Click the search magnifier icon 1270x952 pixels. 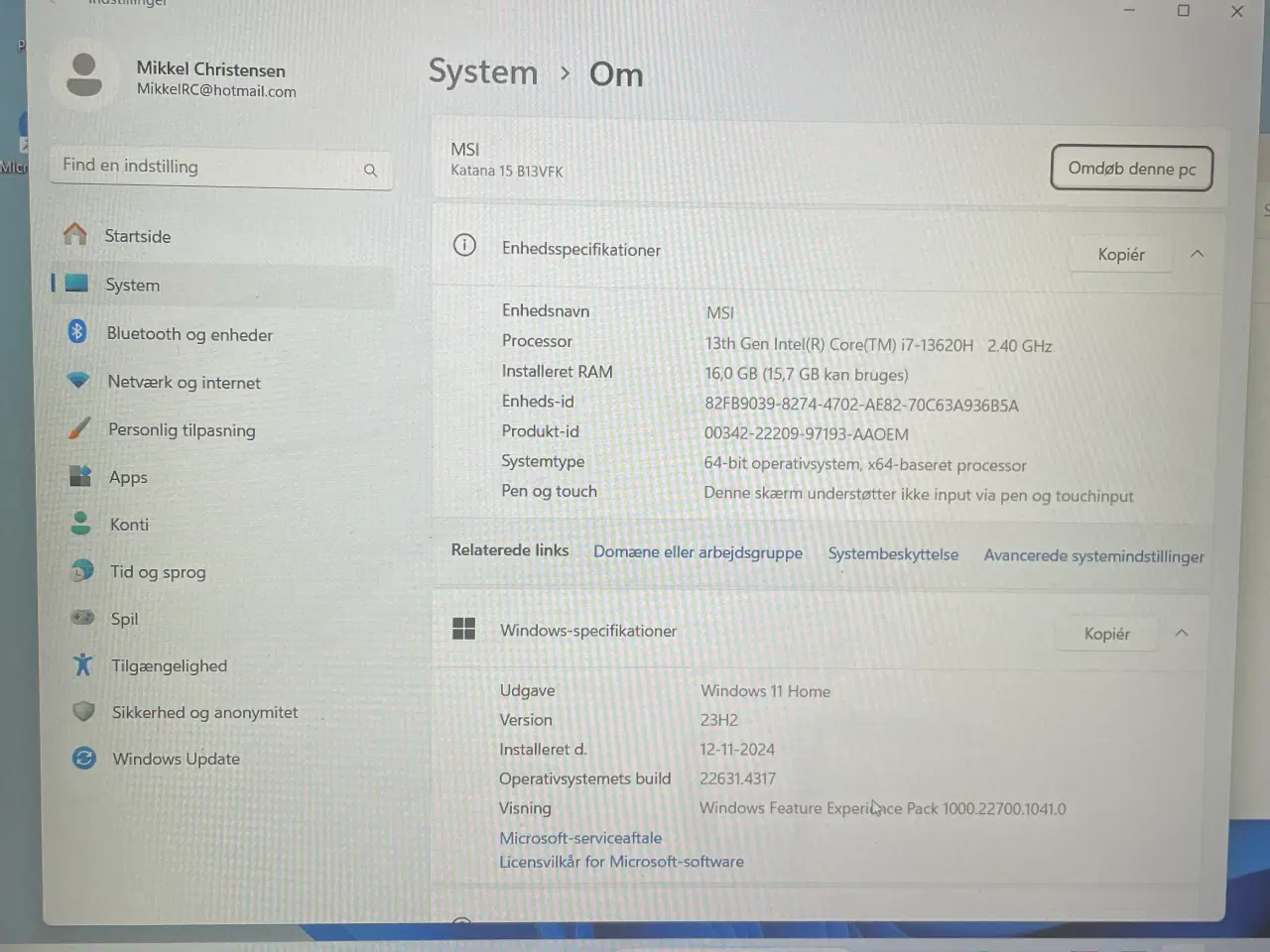tap(370, 171)
